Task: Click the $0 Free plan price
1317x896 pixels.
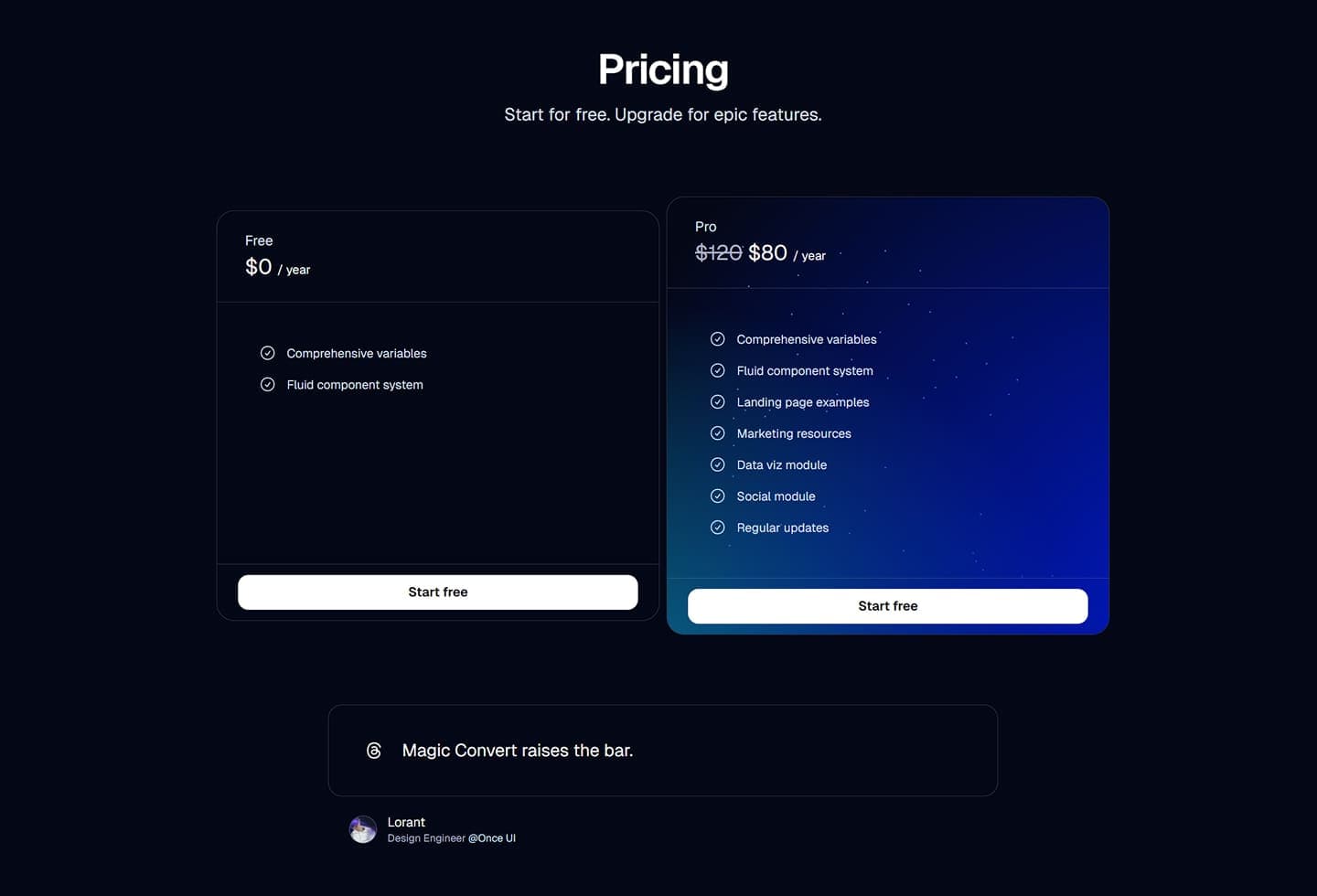Action: pos(259,267)
